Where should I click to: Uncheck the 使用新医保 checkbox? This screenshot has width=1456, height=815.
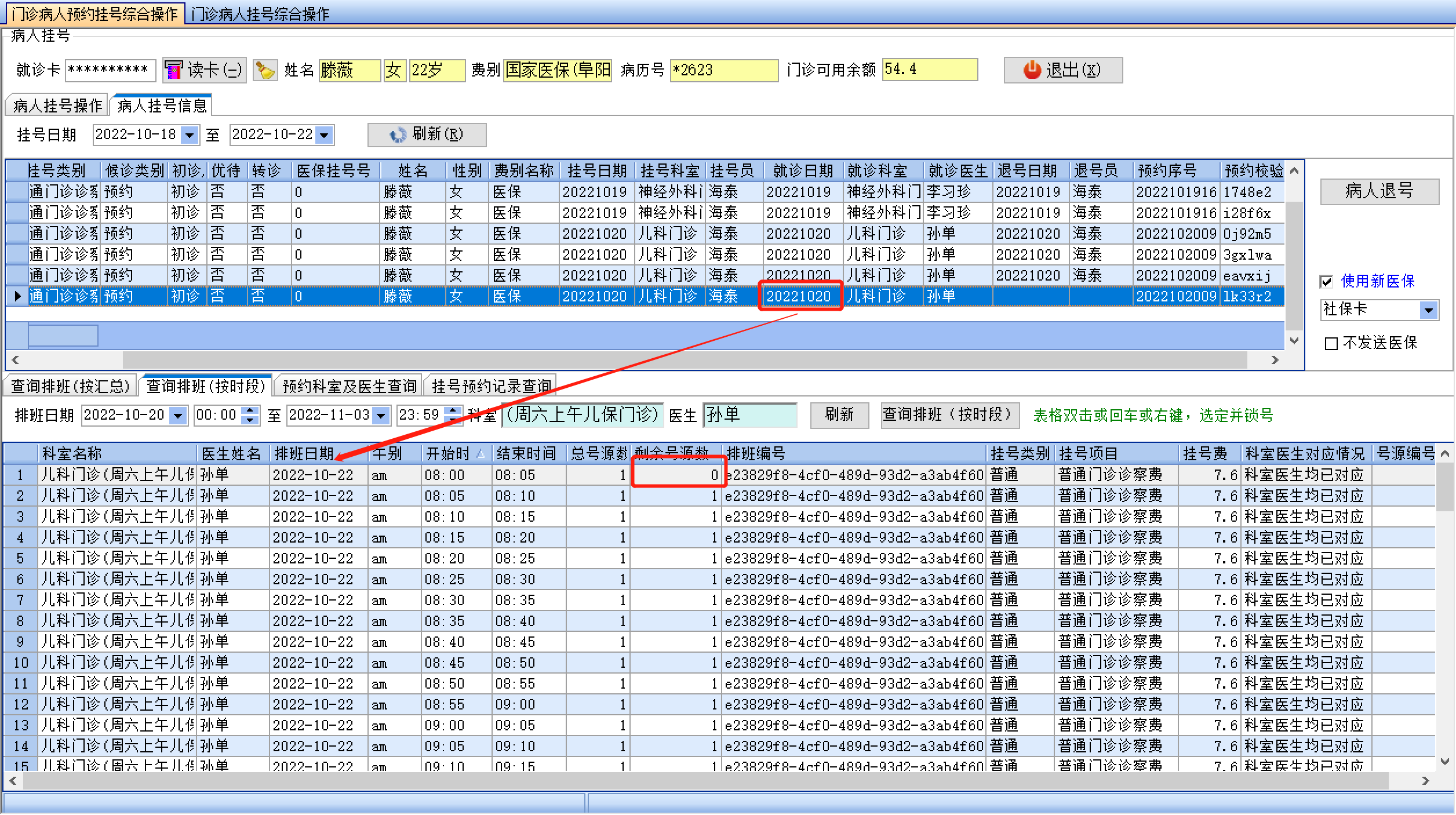pos(1326,282)
